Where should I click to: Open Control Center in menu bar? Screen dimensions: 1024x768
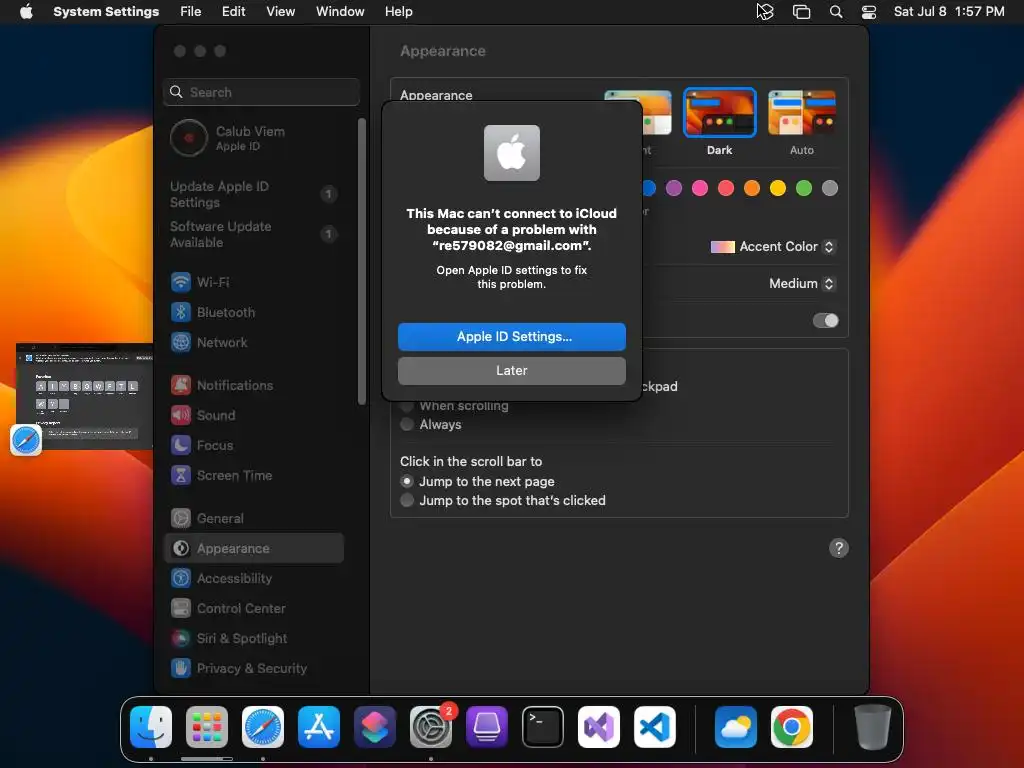869,12
